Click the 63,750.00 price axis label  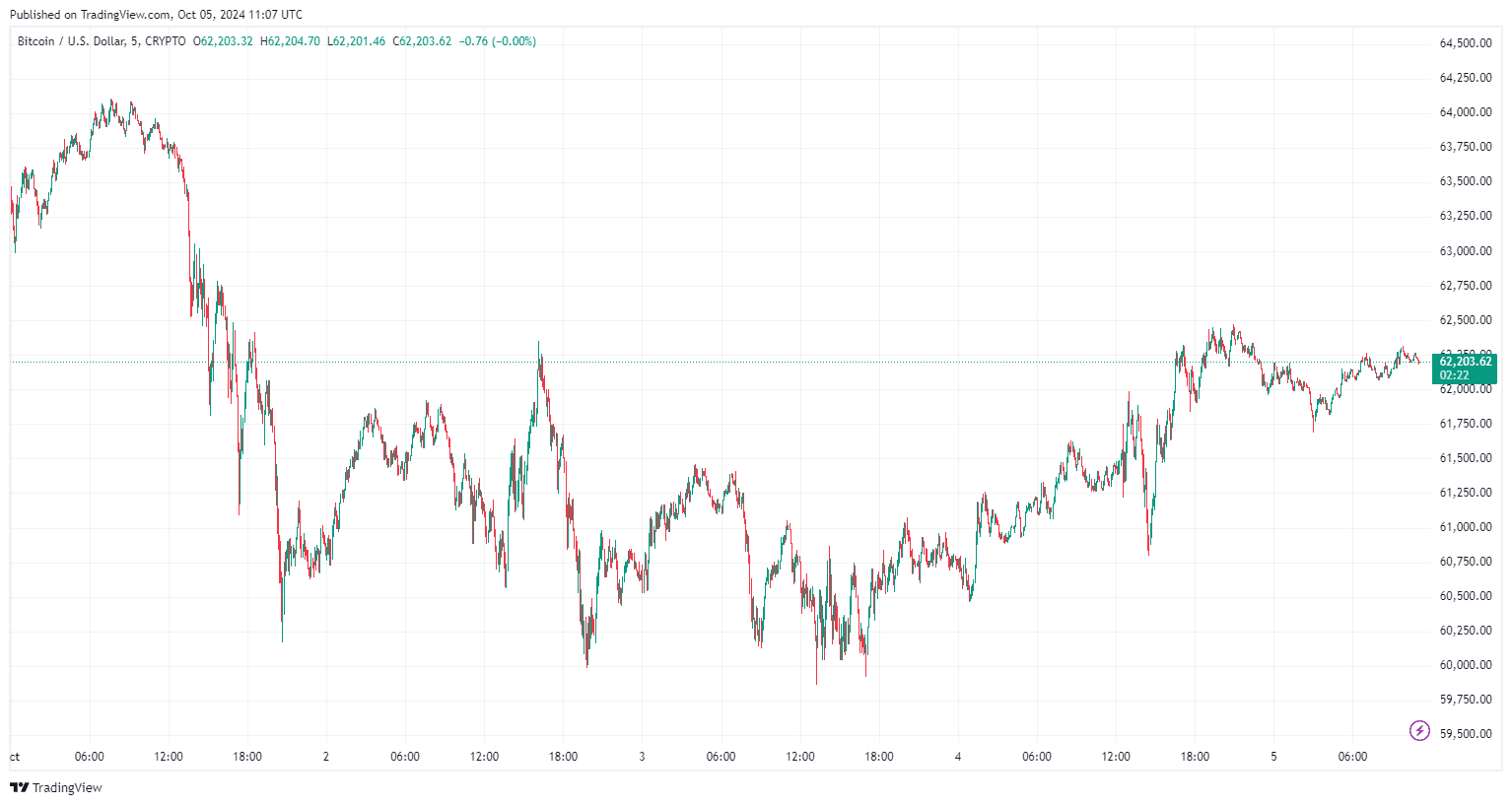[x=1465, y=147]
